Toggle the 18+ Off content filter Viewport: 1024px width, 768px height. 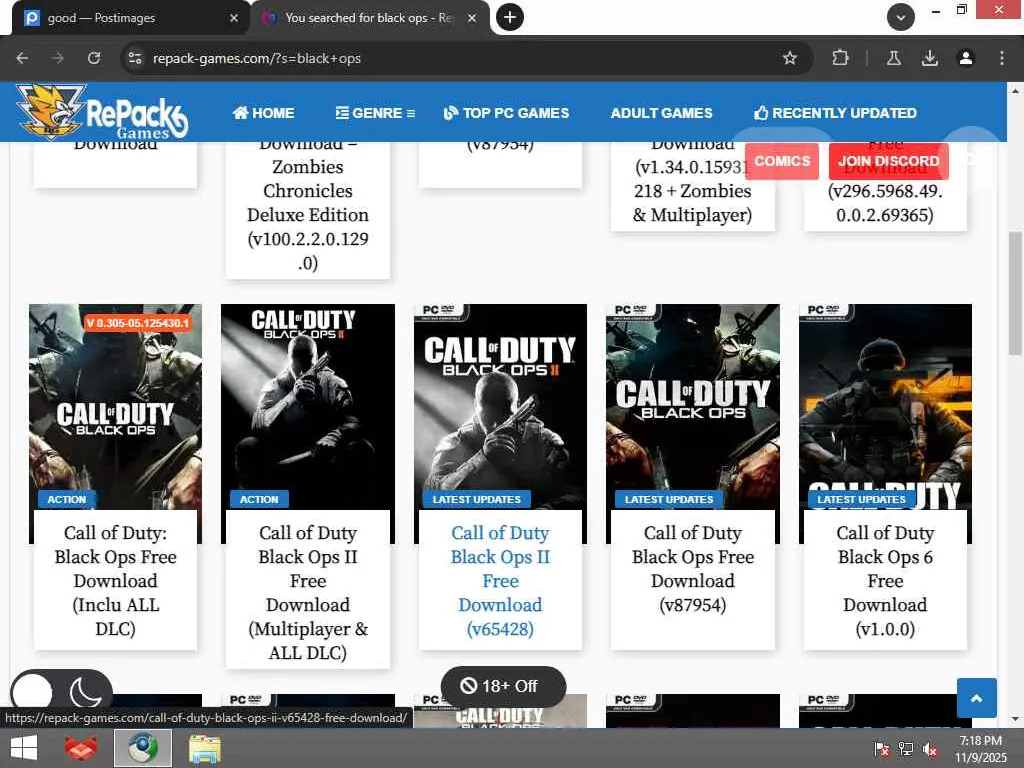[x=504, y=686]
